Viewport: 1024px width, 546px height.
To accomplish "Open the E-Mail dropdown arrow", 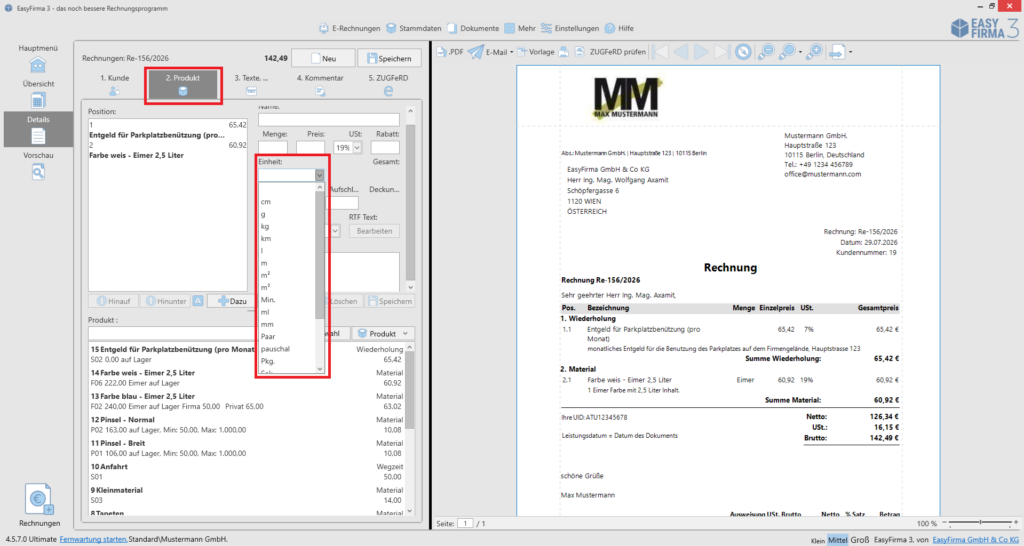I will tap(511, 52).
